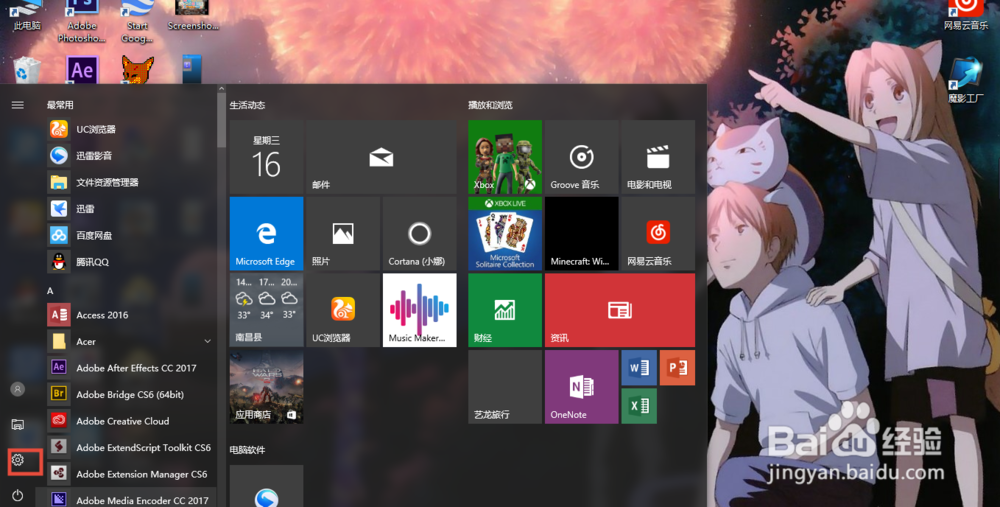Open the user account icon in Start sidebar
The height and width of the screenshot is (507, 1000).
tap(18, 388)
